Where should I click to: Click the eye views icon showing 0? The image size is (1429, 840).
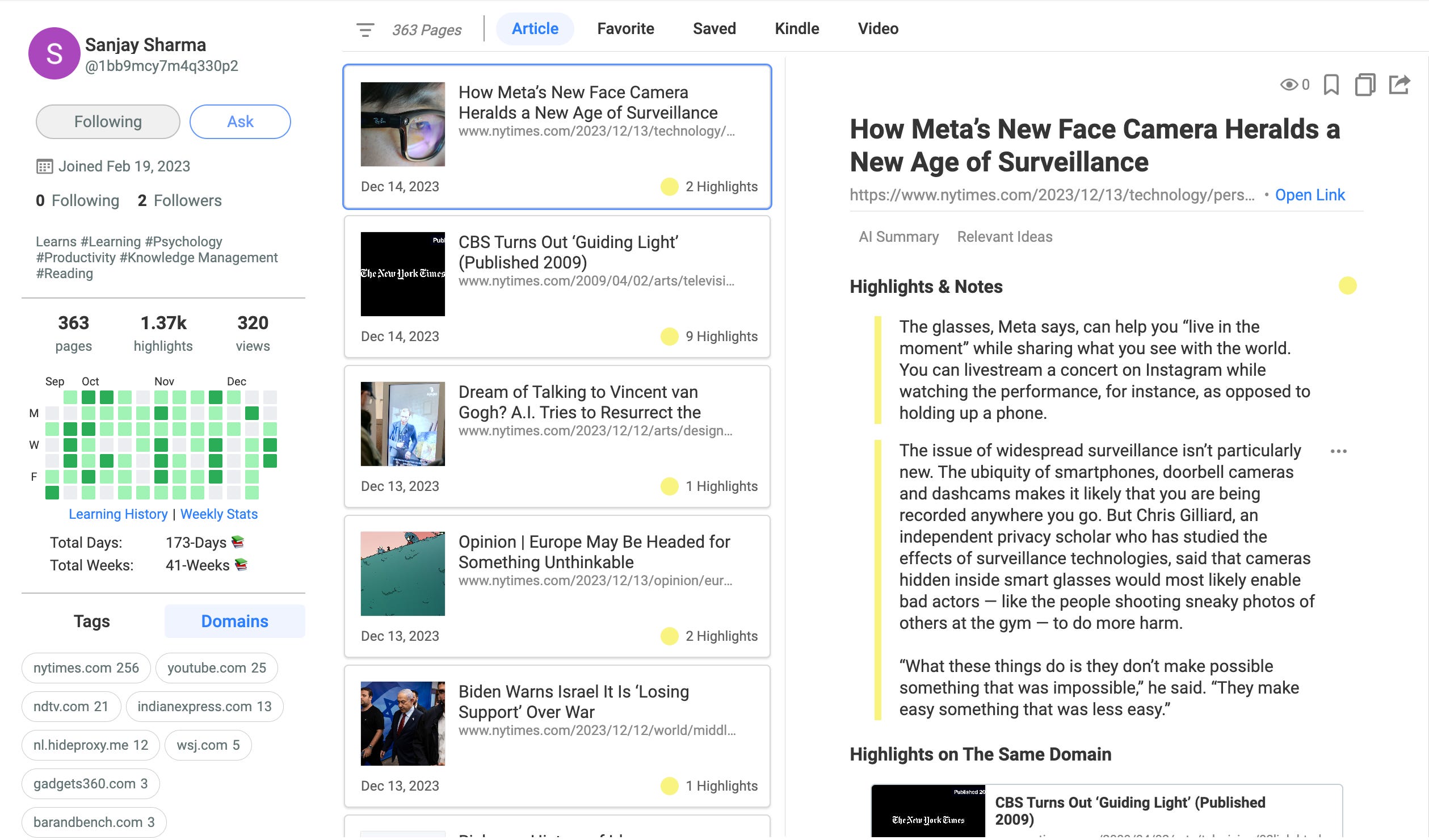tap(1289, 85)
